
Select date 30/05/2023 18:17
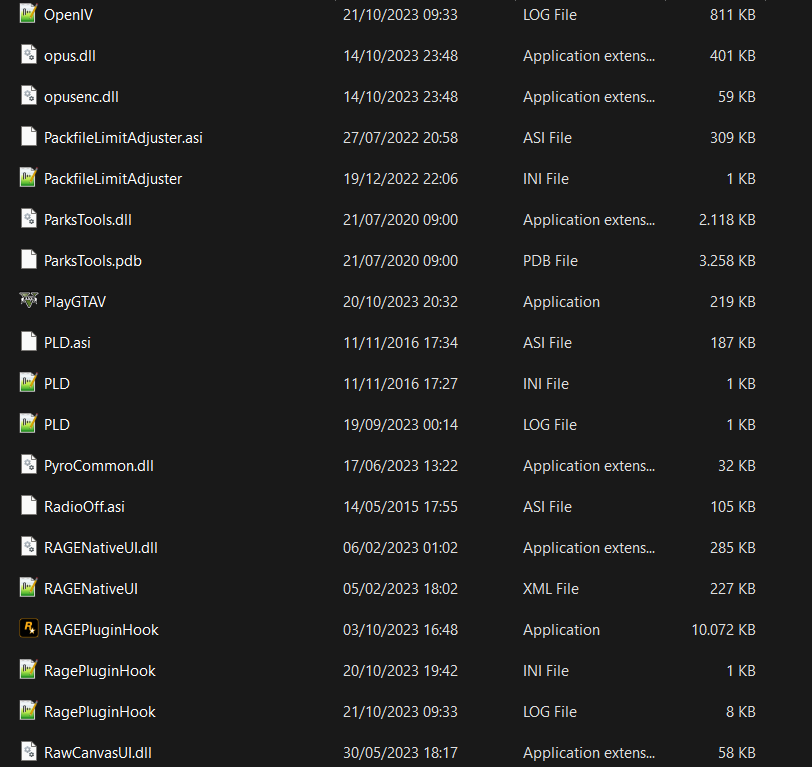pos(400,752)
